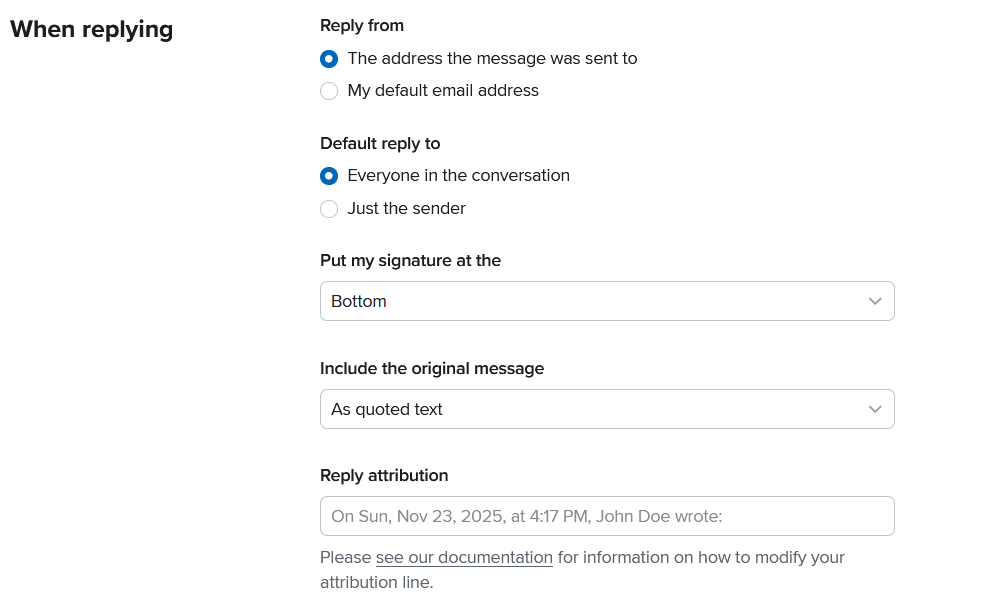The width and height of the screenshot is (997, 611).
Task: Click the "Default reply to" label
Action: [x=380, y=143]
